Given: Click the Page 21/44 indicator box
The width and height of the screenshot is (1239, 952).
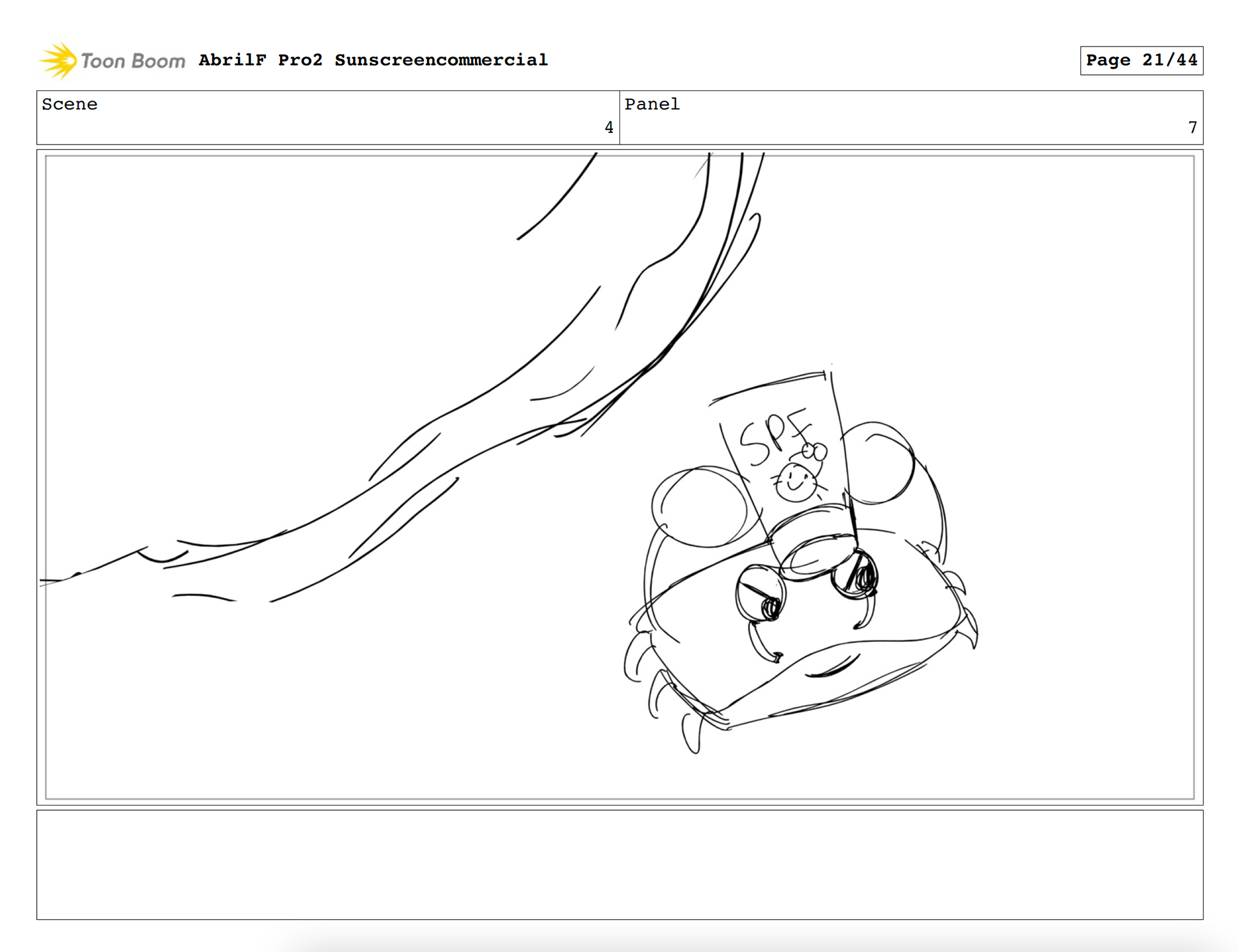Looking at the screenshot, I should 1141,61.
